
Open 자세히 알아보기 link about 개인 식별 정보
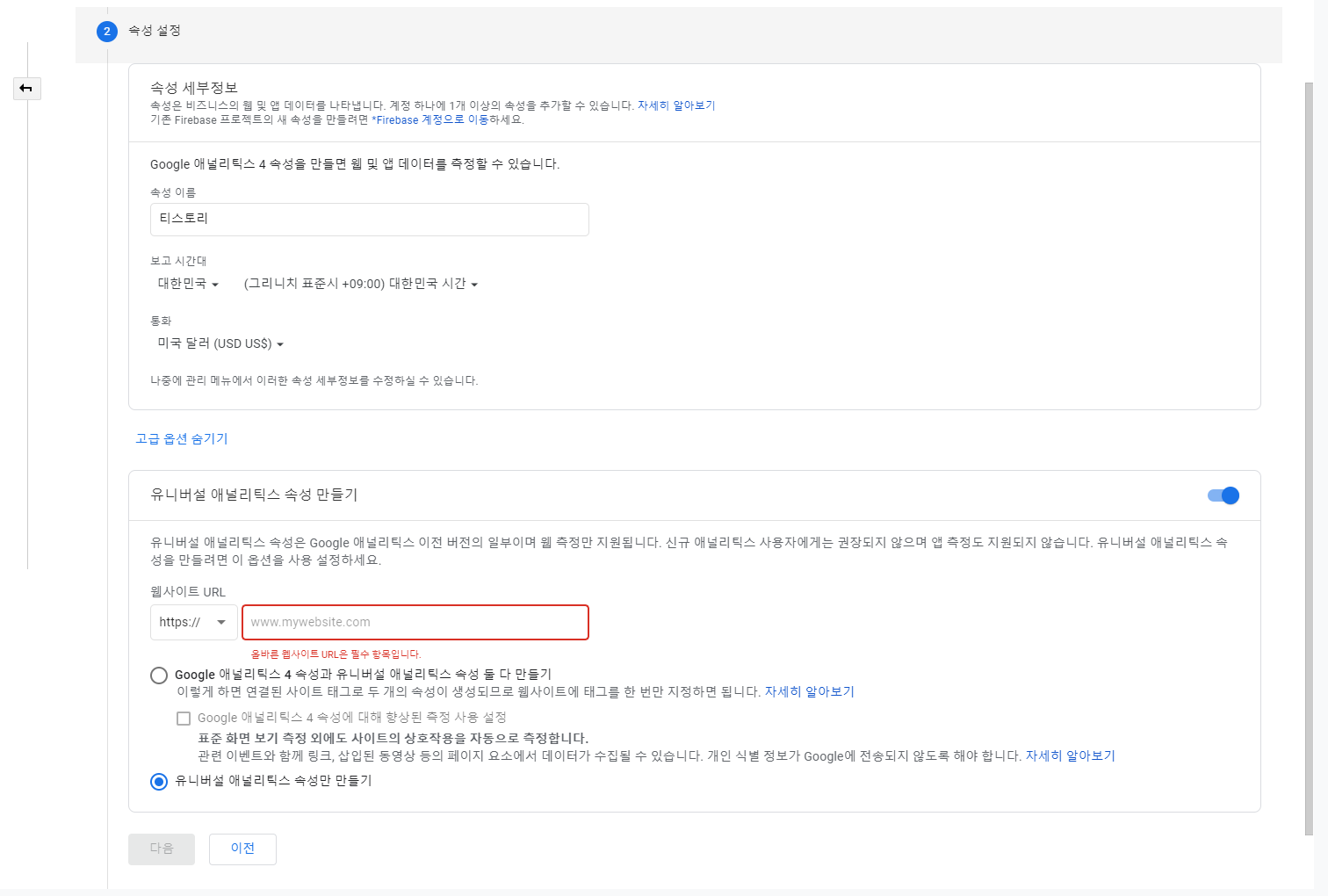[1071, 756]
